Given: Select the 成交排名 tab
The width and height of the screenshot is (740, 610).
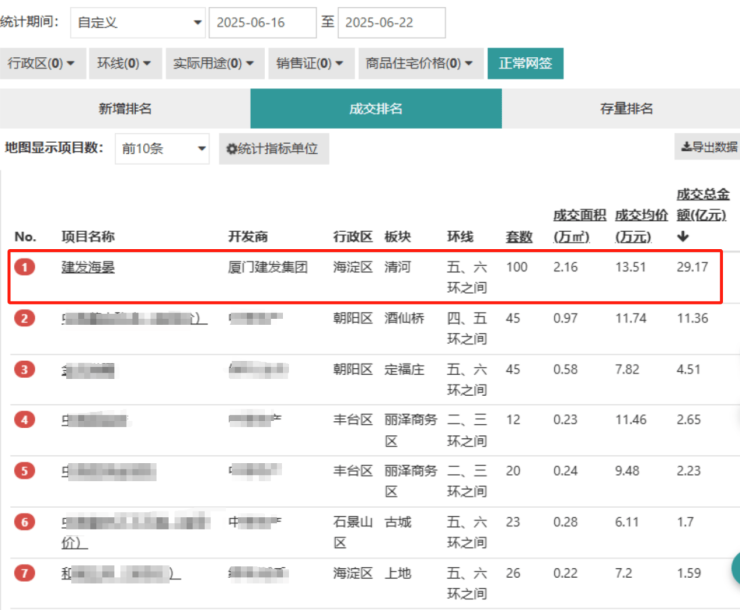Looking at the screenshot, I should point(375,108).
